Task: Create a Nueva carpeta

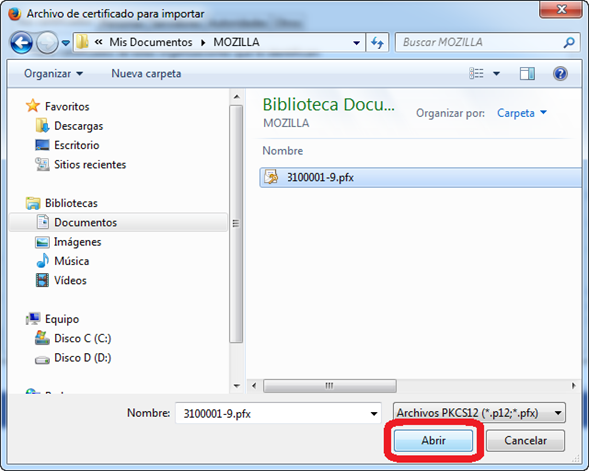Action: tap(146, 74)
